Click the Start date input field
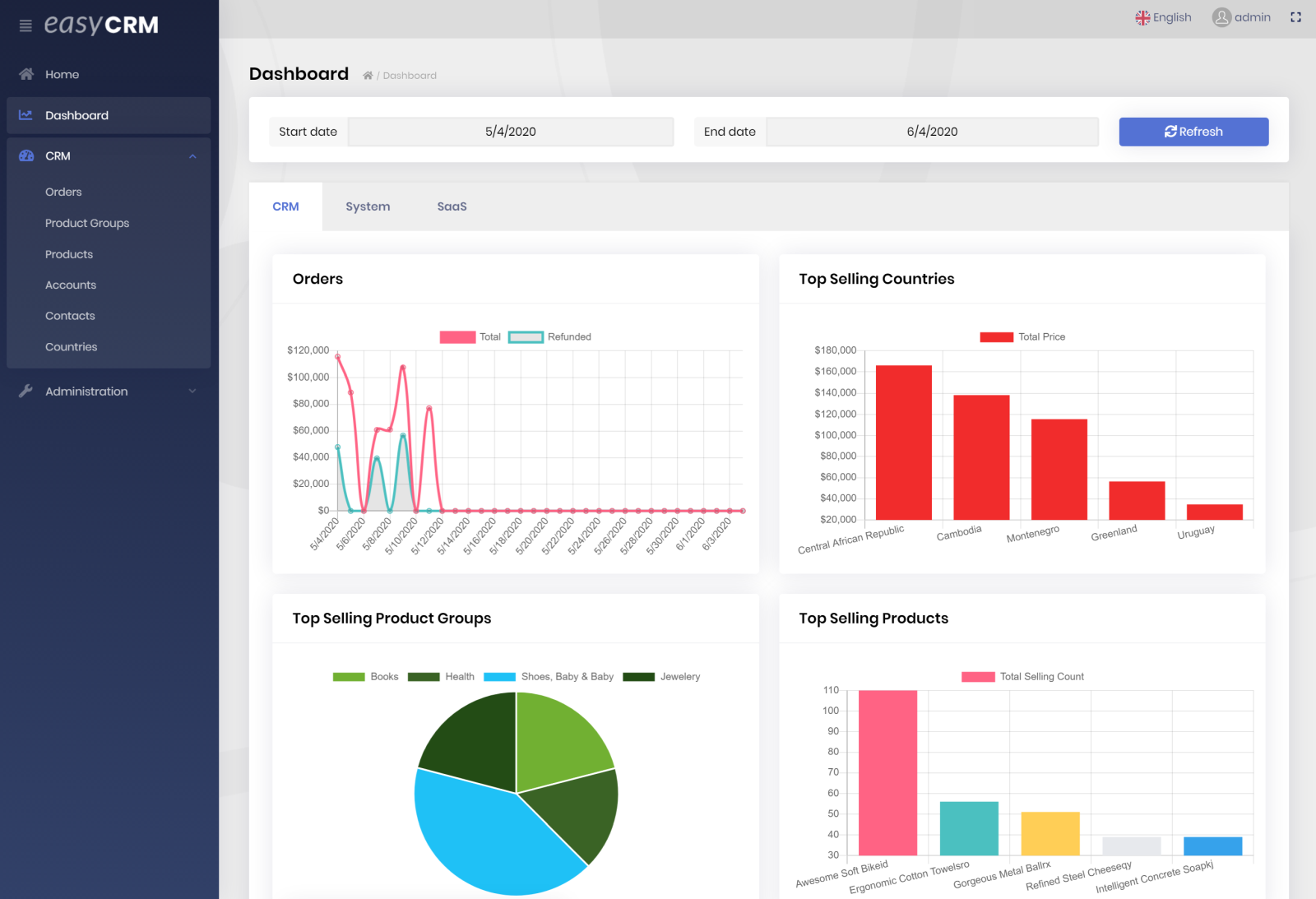Viewport: 1316px width, 899px height. click(510, 131)
